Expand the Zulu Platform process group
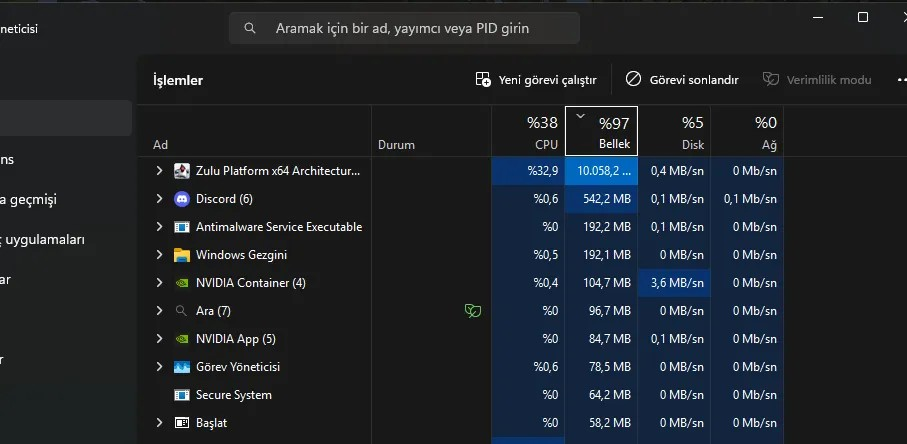The height and width of the screenshot is (444, 907). (x=160, y=171)
